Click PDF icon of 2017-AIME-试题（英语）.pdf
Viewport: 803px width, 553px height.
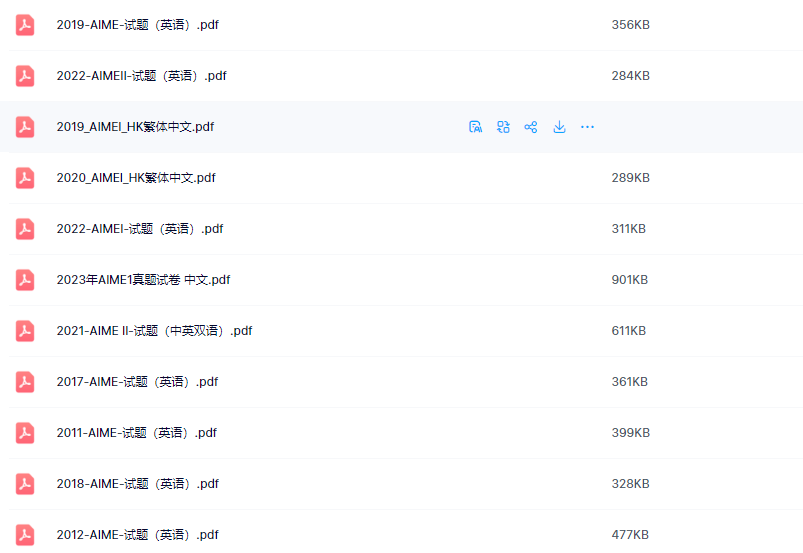[25, 382]
